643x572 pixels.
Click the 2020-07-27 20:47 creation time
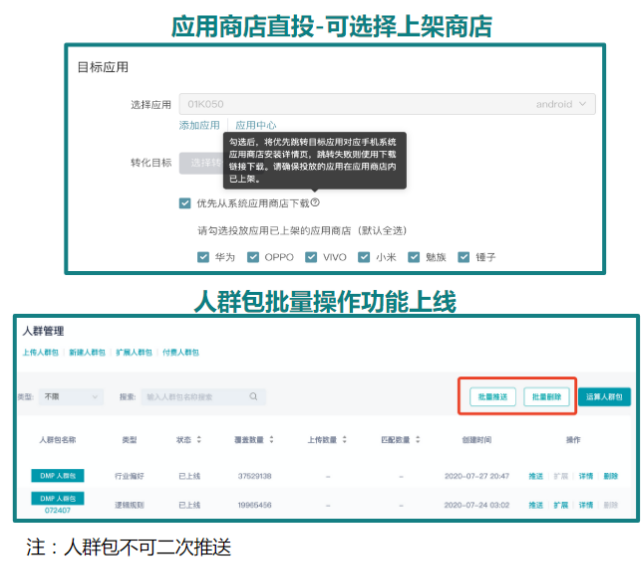[x=477, y=476]
